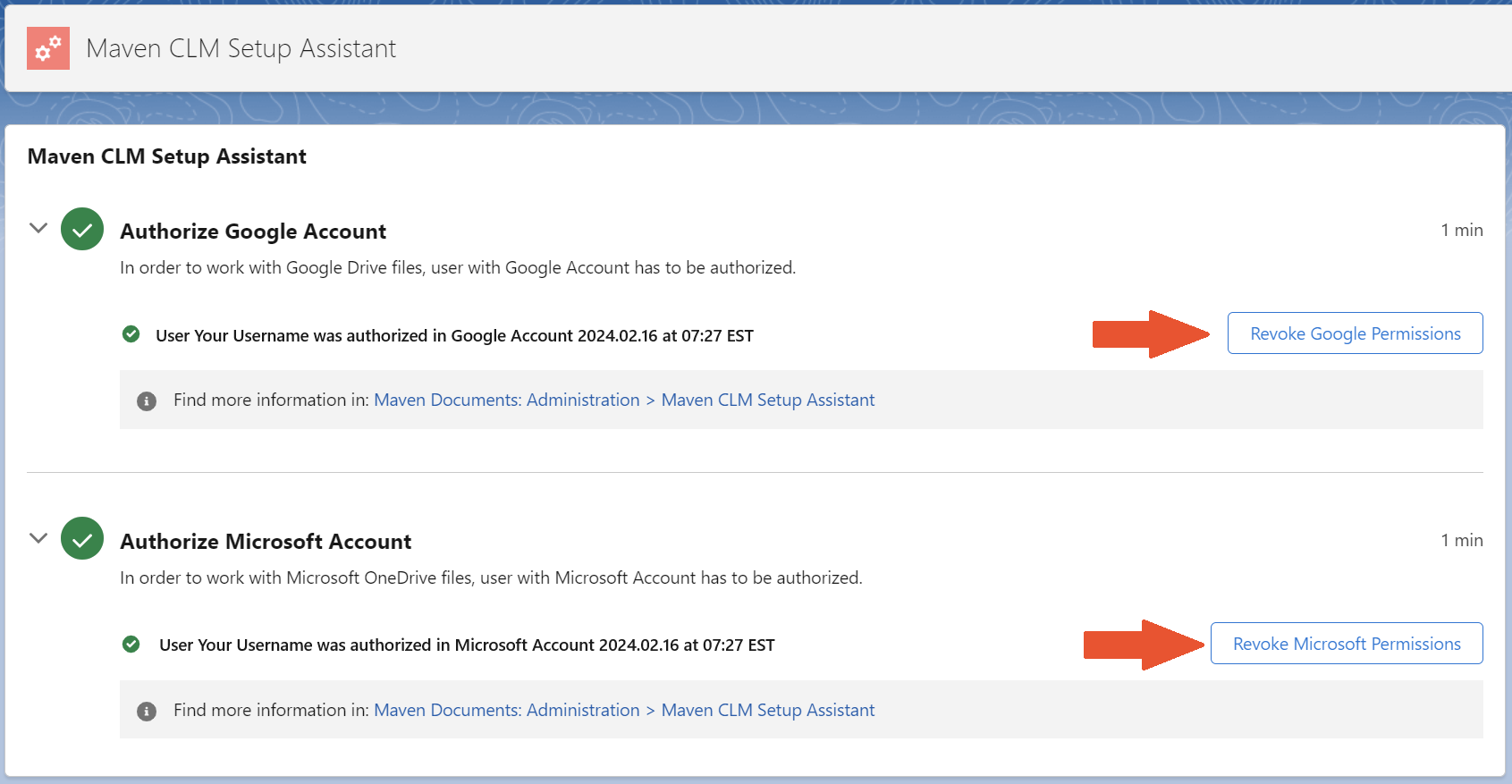
Task: Revoke Google Permissions
Action: [x=1355, y=333]
